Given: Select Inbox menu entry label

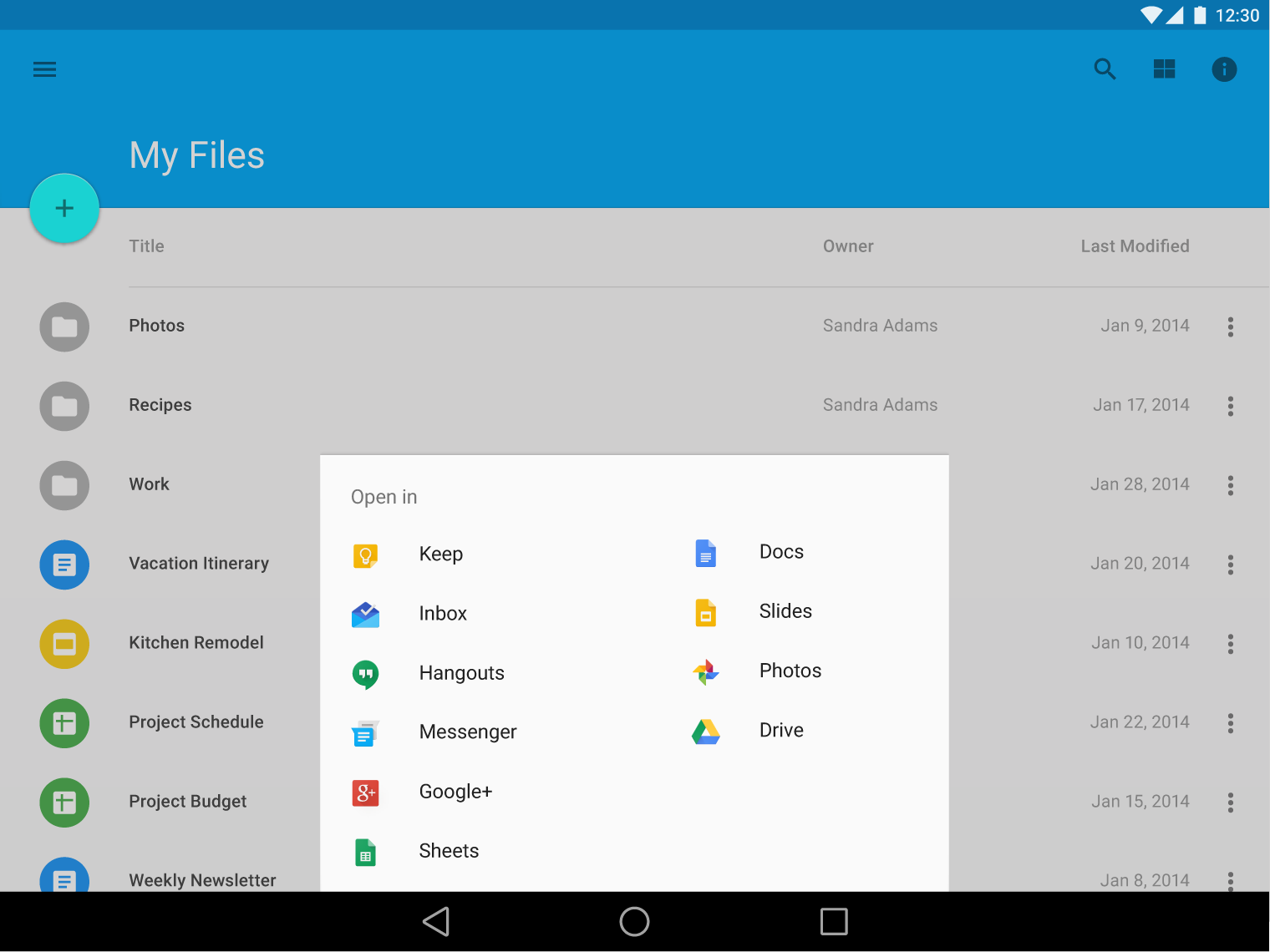Looking at the screenshot, I should pyautogui.click(x=443, y=614).
